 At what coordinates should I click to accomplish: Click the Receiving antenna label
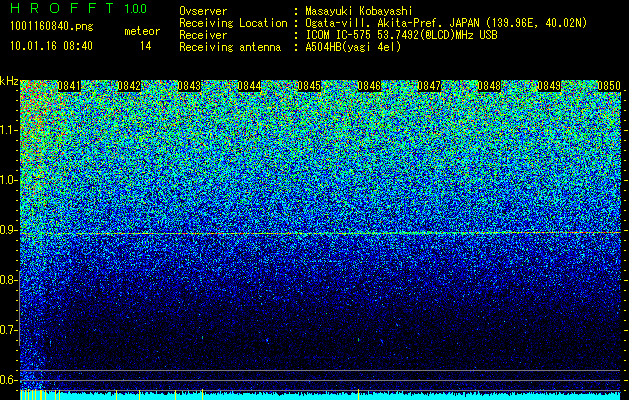point(230,47)
